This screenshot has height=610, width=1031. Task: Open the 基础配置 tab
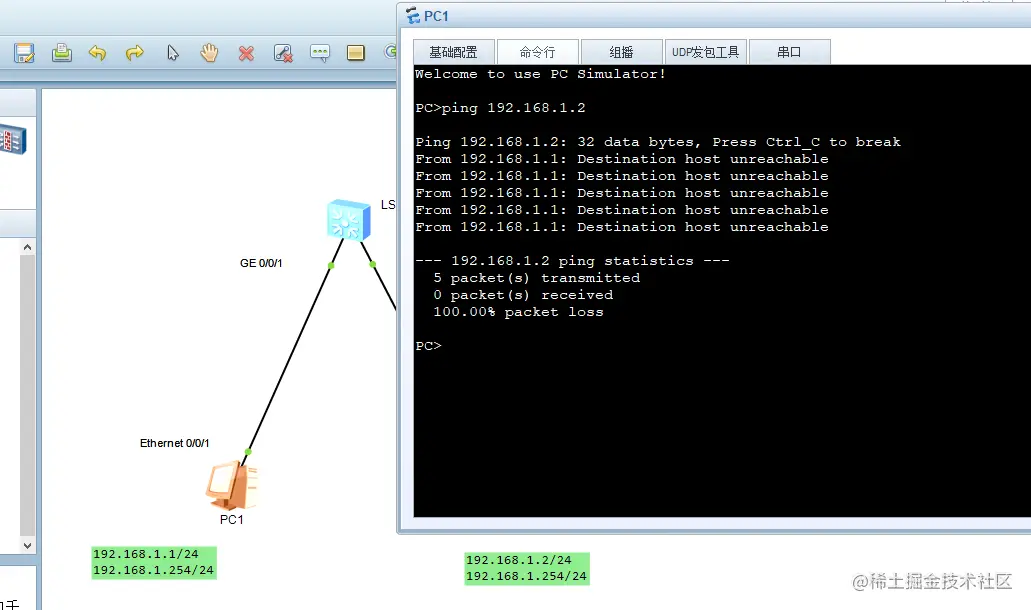(454, 52)
